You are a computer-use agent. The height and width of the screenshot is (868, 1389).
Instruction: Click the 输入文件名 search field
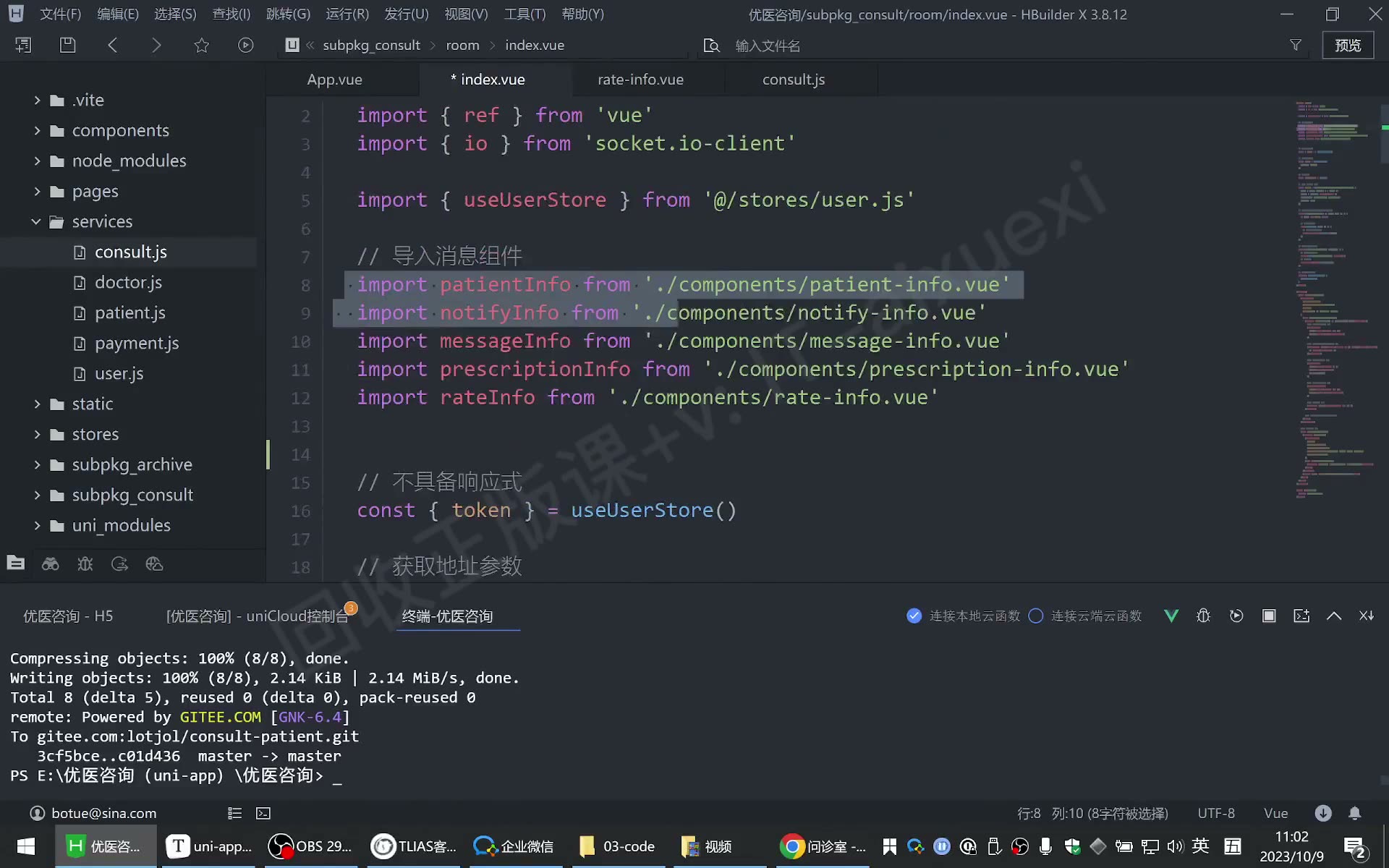point(1006,46)
